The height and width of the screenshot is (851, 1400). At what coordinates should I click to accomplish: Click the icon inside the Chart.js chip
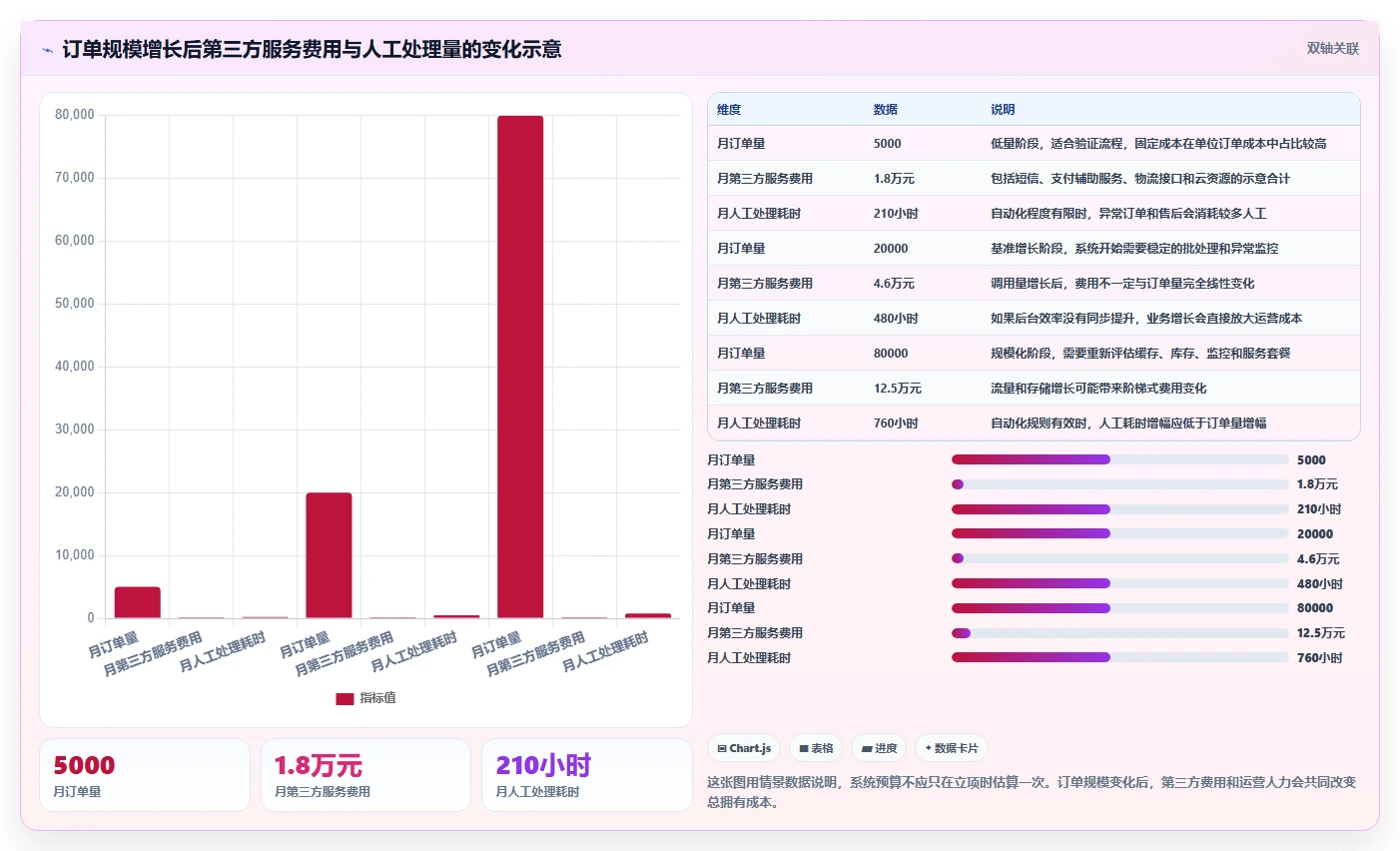[722, 748]
